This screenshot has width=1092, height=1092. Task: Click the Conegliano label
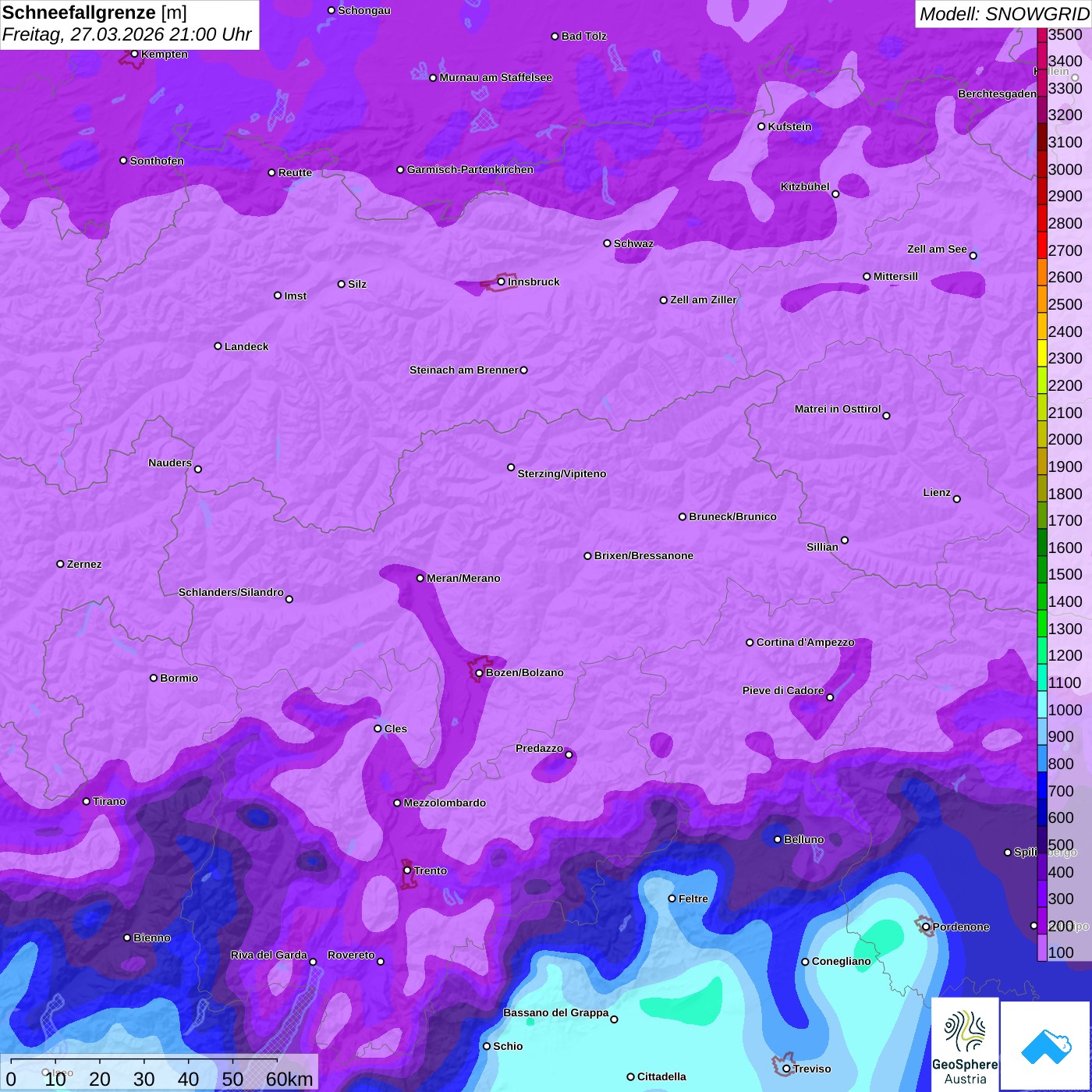pyautogui.click(x=841, y=961)
